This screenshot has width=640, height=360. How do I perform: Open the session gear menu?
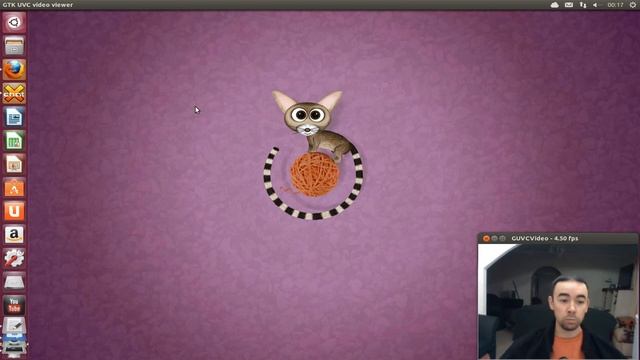click(x=633, y=5)
